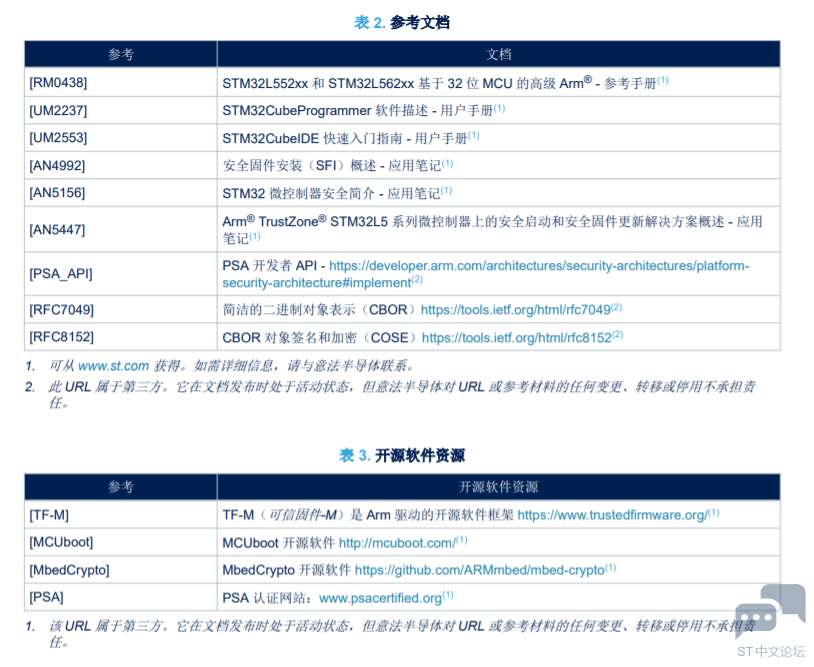Select the [RM0438] reference cell

(120, 83)
